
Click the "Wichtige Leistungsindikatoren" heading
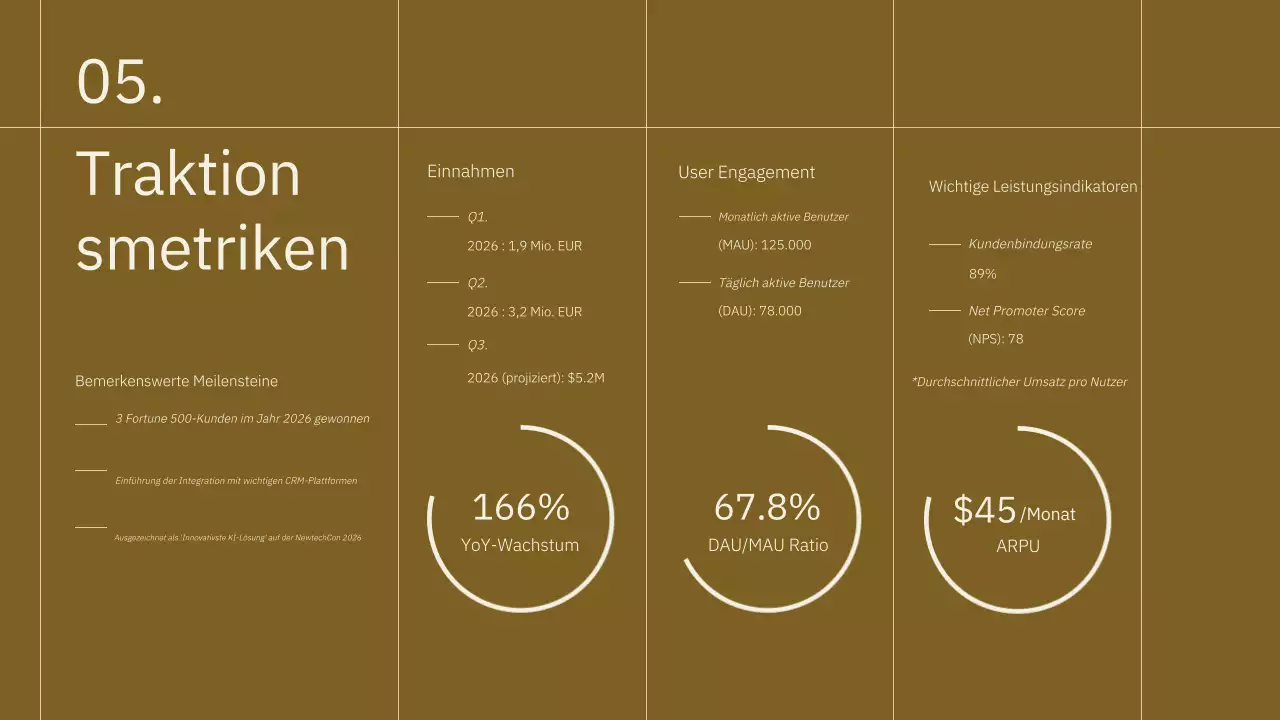click(1032, 187)
